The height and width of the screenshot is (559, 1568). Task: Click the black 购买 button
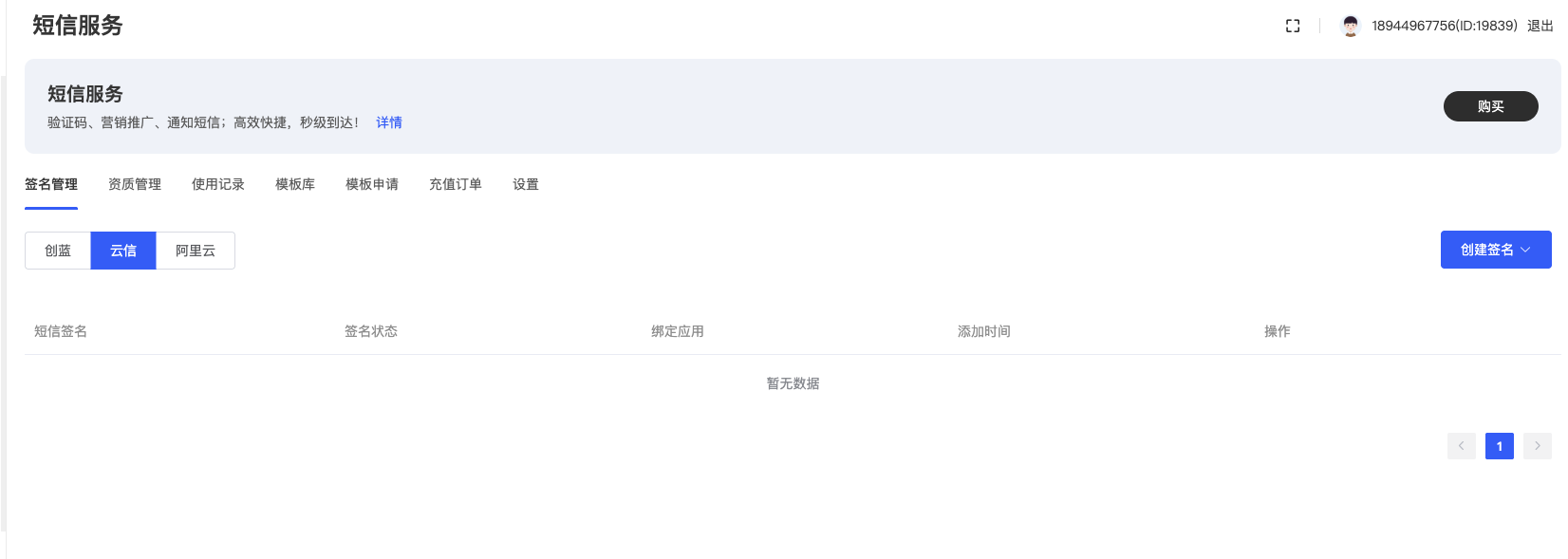(x=1491, y=106)
